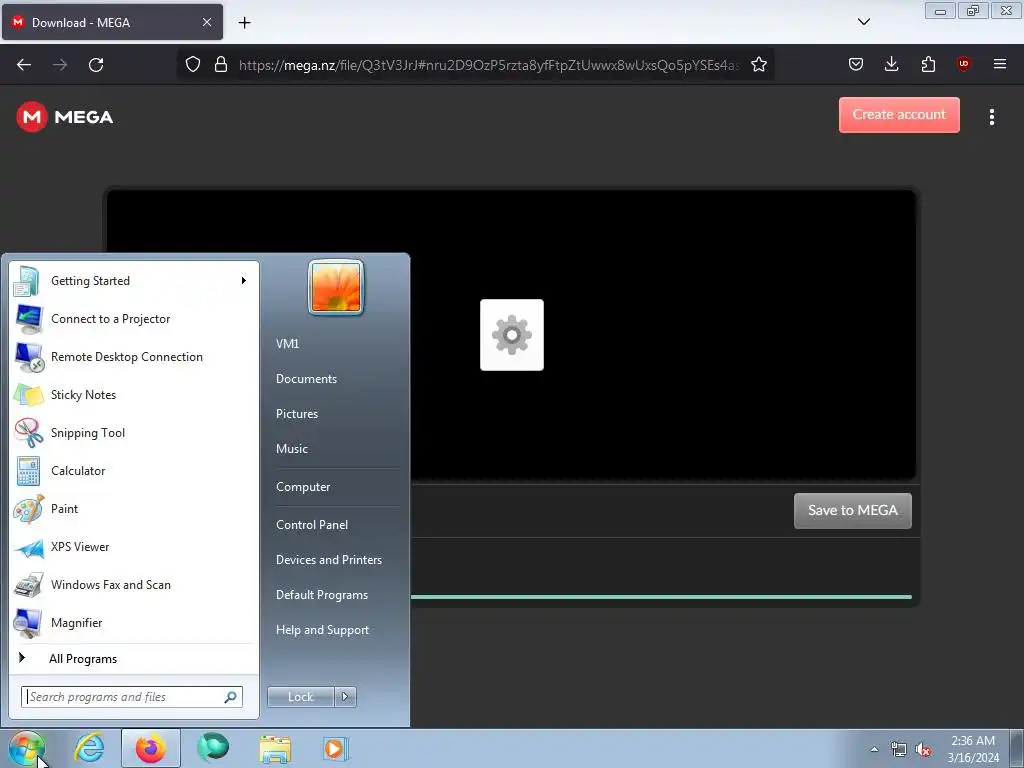
Task: Expand All Programs
Action: coord(134,659)
